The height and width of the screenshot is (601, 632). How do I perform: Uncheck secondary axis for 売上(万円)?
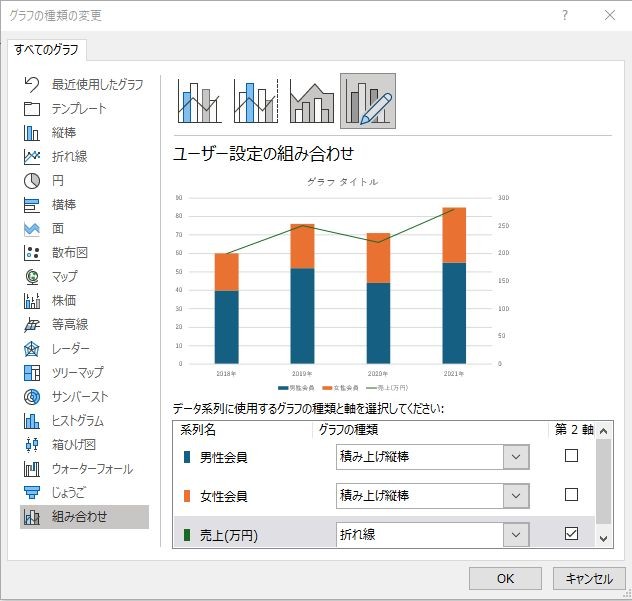pyautogui.click(x=571, y=533)
